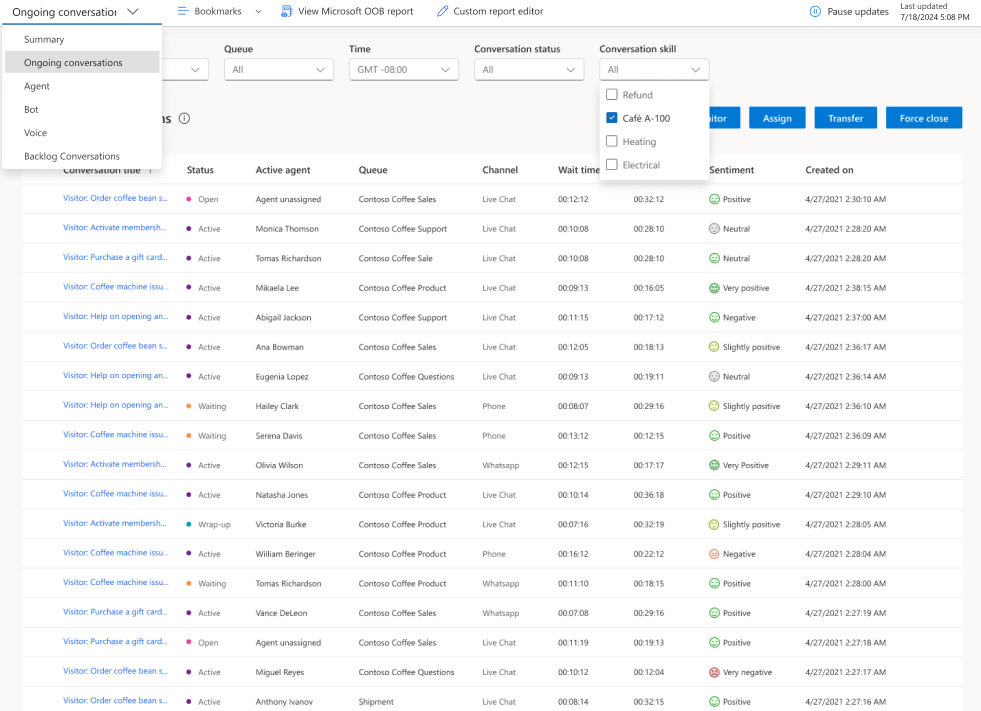Click the View Microsoft OOB report icon
Viewport: 981px width, 711px height.
(286, 11)
